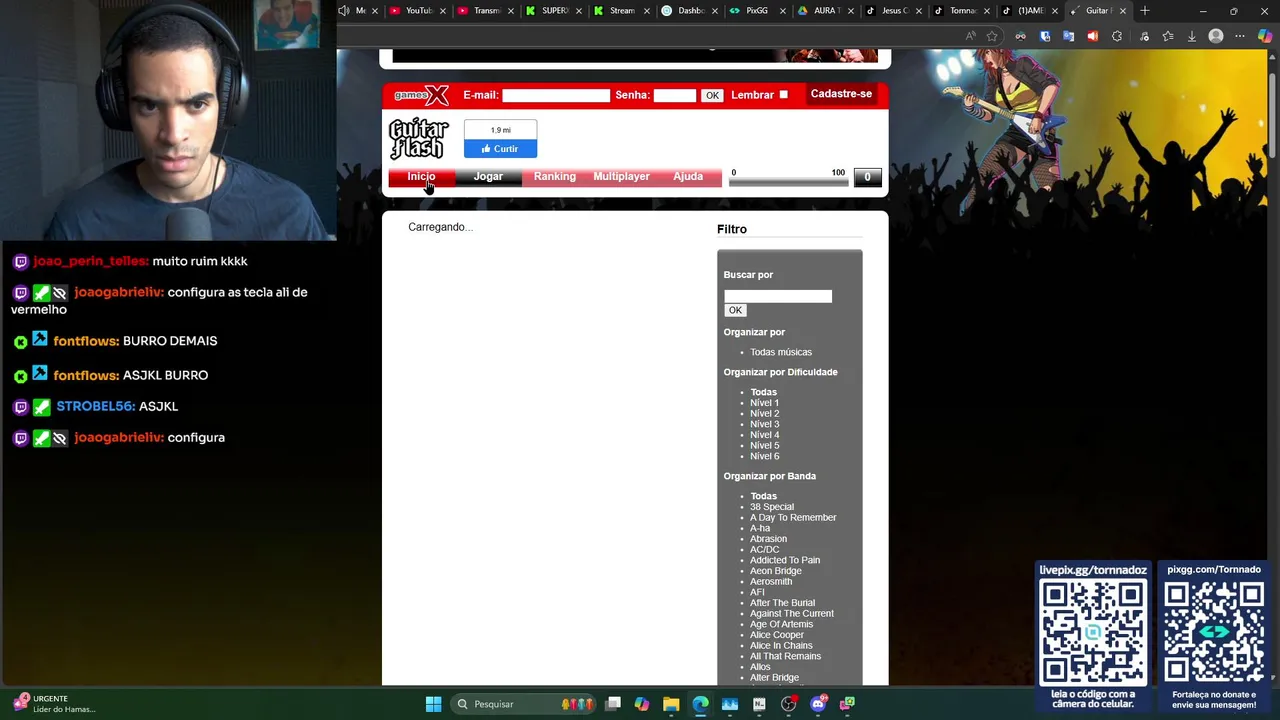Click the E-mail input field
The image size is (1280, 720).
click(556, 95)
